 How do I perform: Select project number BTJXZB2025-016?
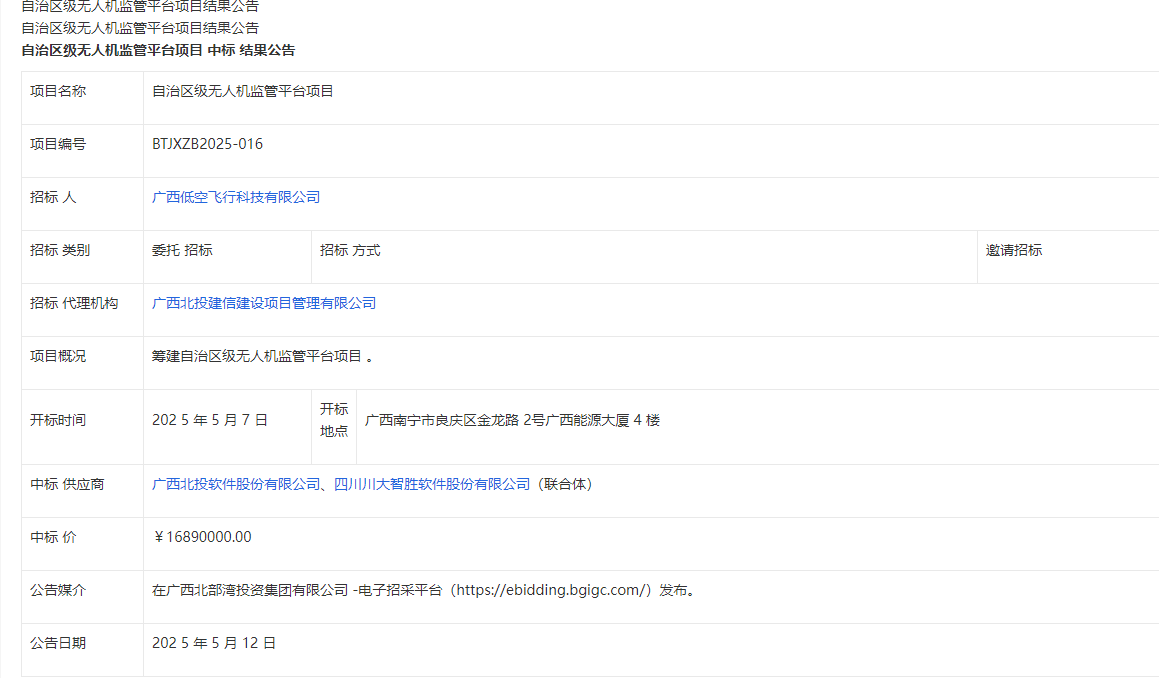(x=208, y=144)
